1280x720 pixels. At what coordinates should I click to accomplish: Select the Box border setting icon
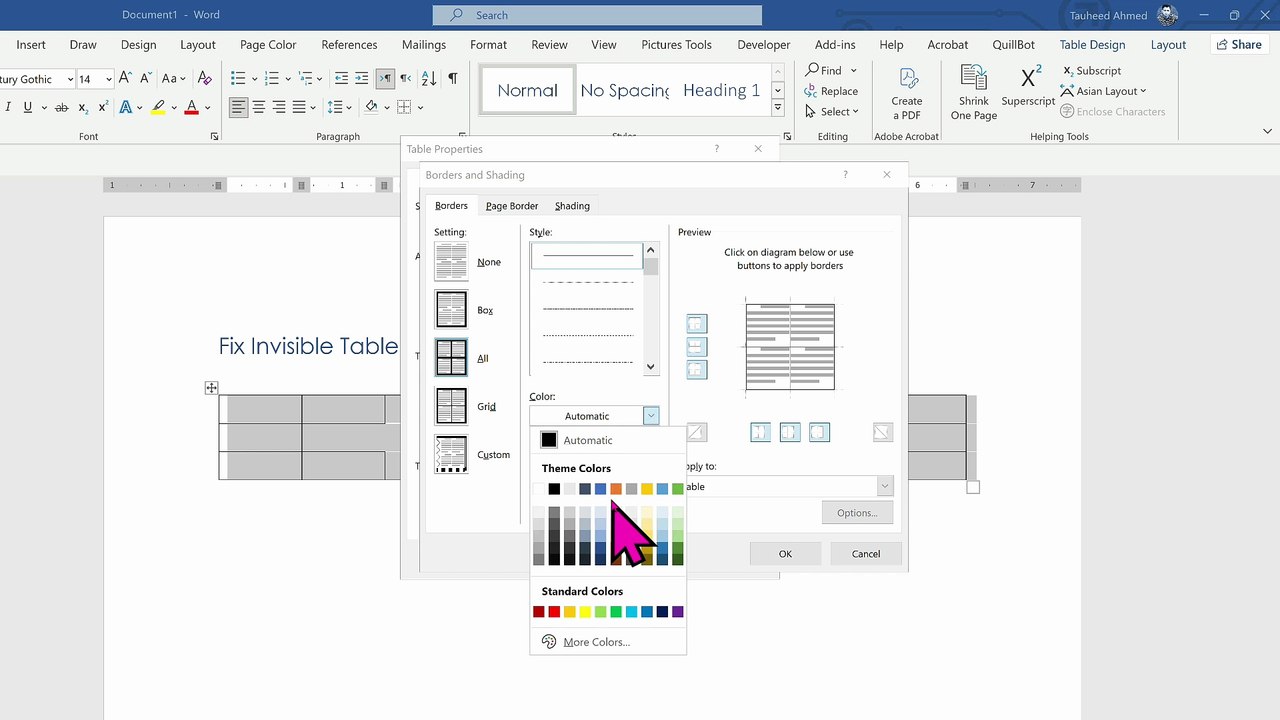click(451, 310)
